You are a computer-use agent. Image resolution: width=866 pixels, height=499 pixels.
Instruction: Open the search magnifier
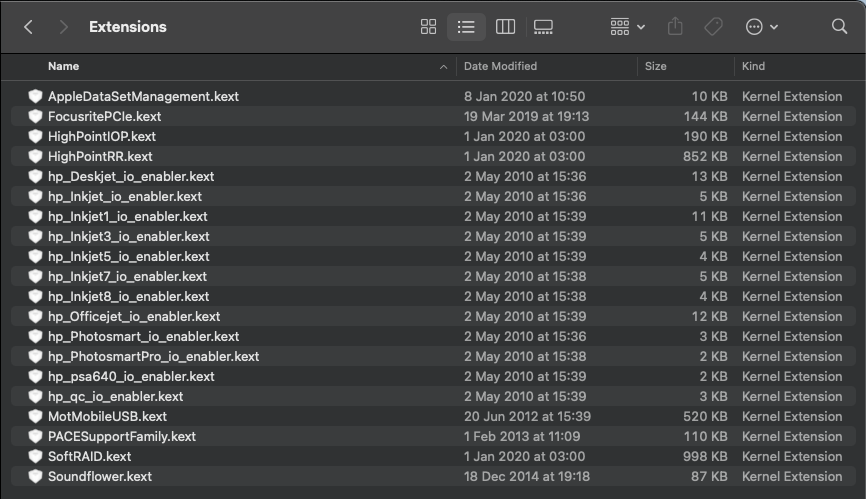(x=839, y=27)
